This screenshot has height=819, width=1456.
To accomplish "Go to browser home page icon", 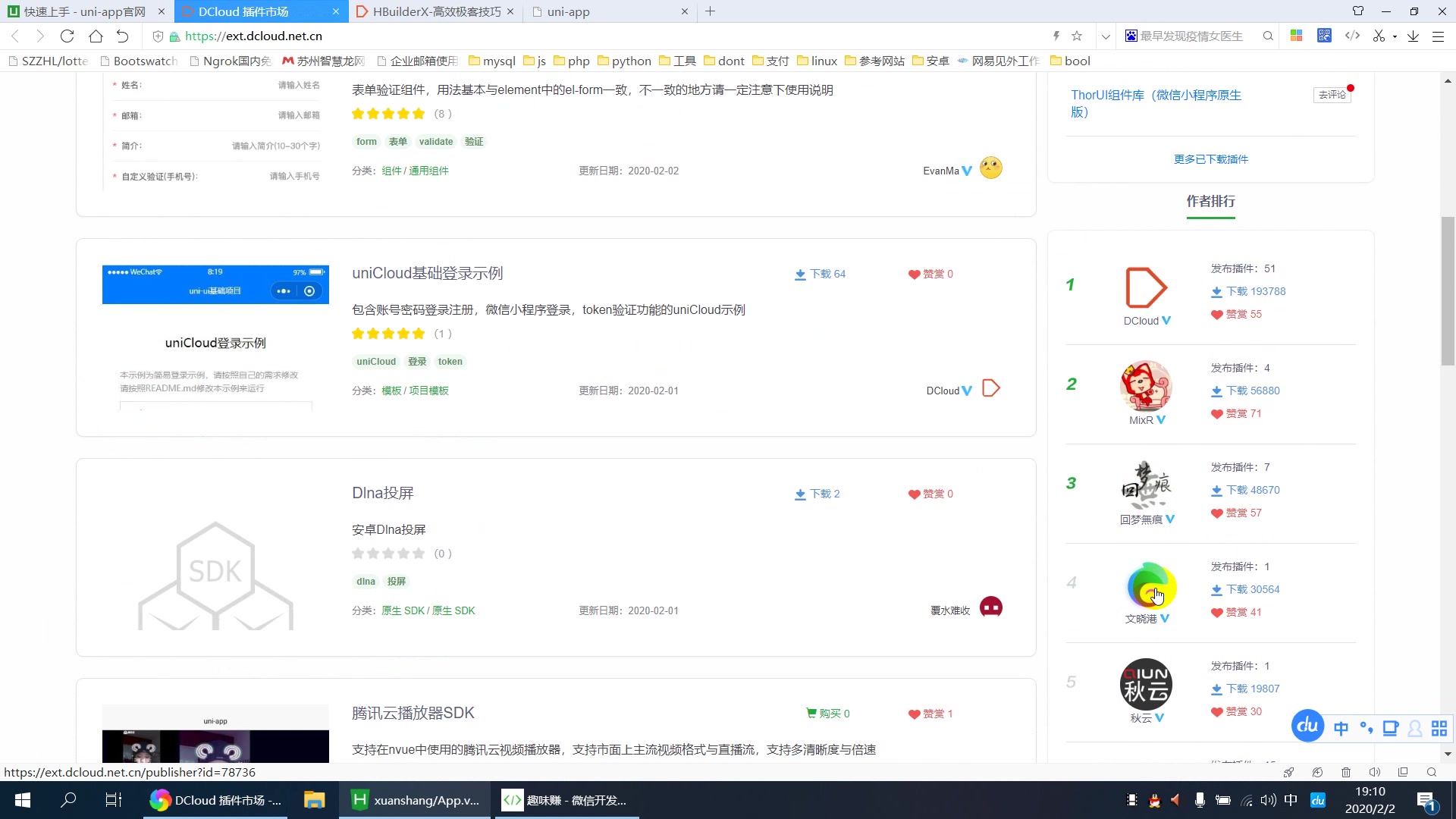I will tap(96, 36).
